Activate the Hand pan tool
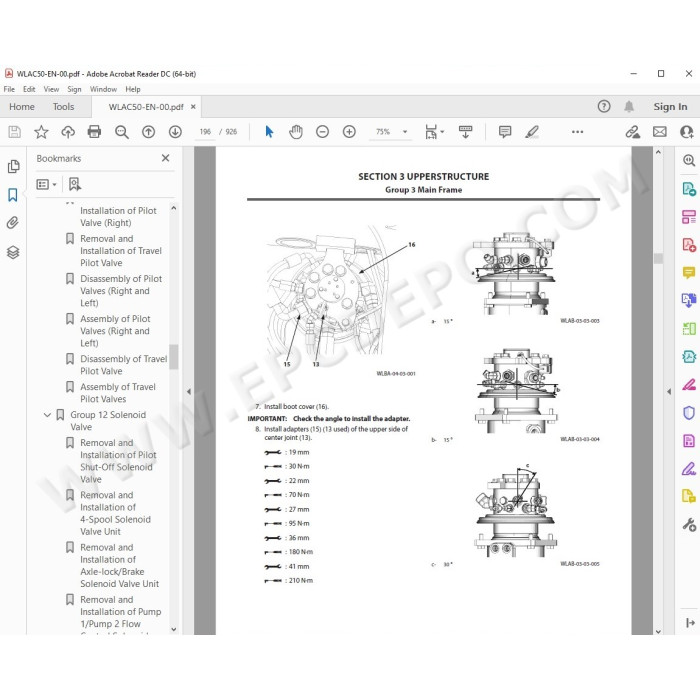Viewport: 700px width, 700px height. tap(296, 132)
